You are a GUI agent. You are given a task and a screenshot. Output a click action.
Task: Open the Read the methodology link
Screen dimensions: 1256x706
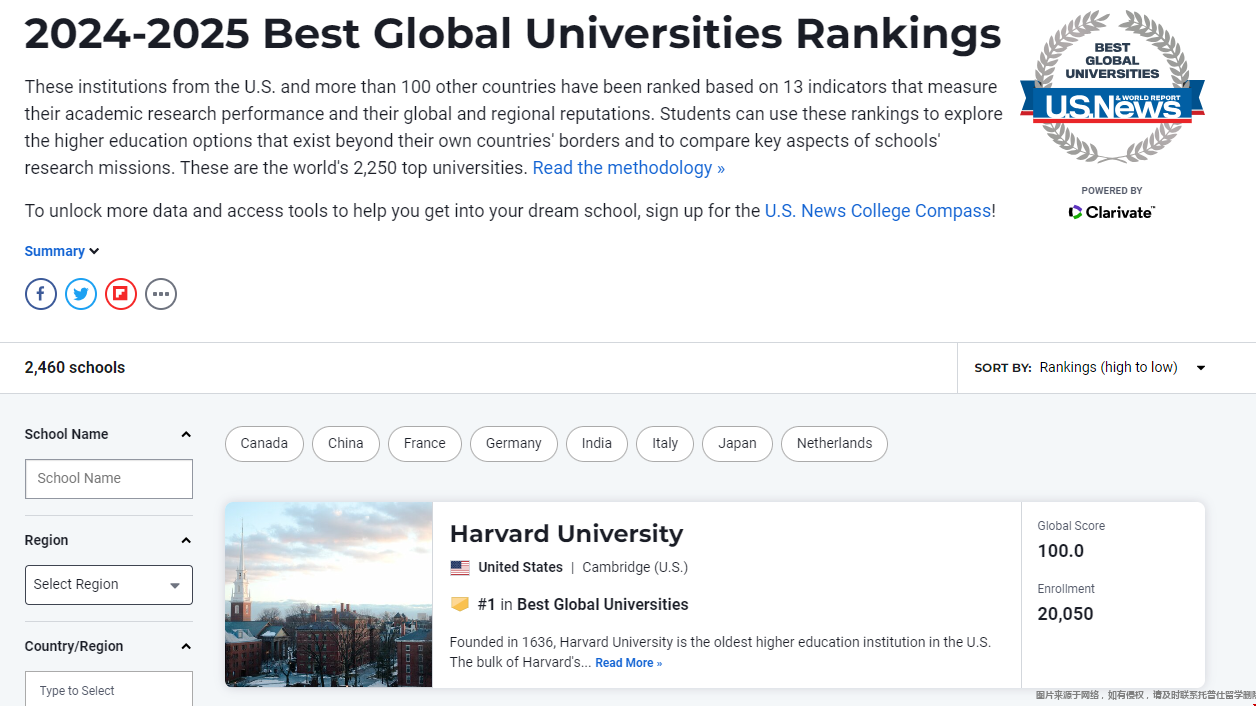click(629, 168)
